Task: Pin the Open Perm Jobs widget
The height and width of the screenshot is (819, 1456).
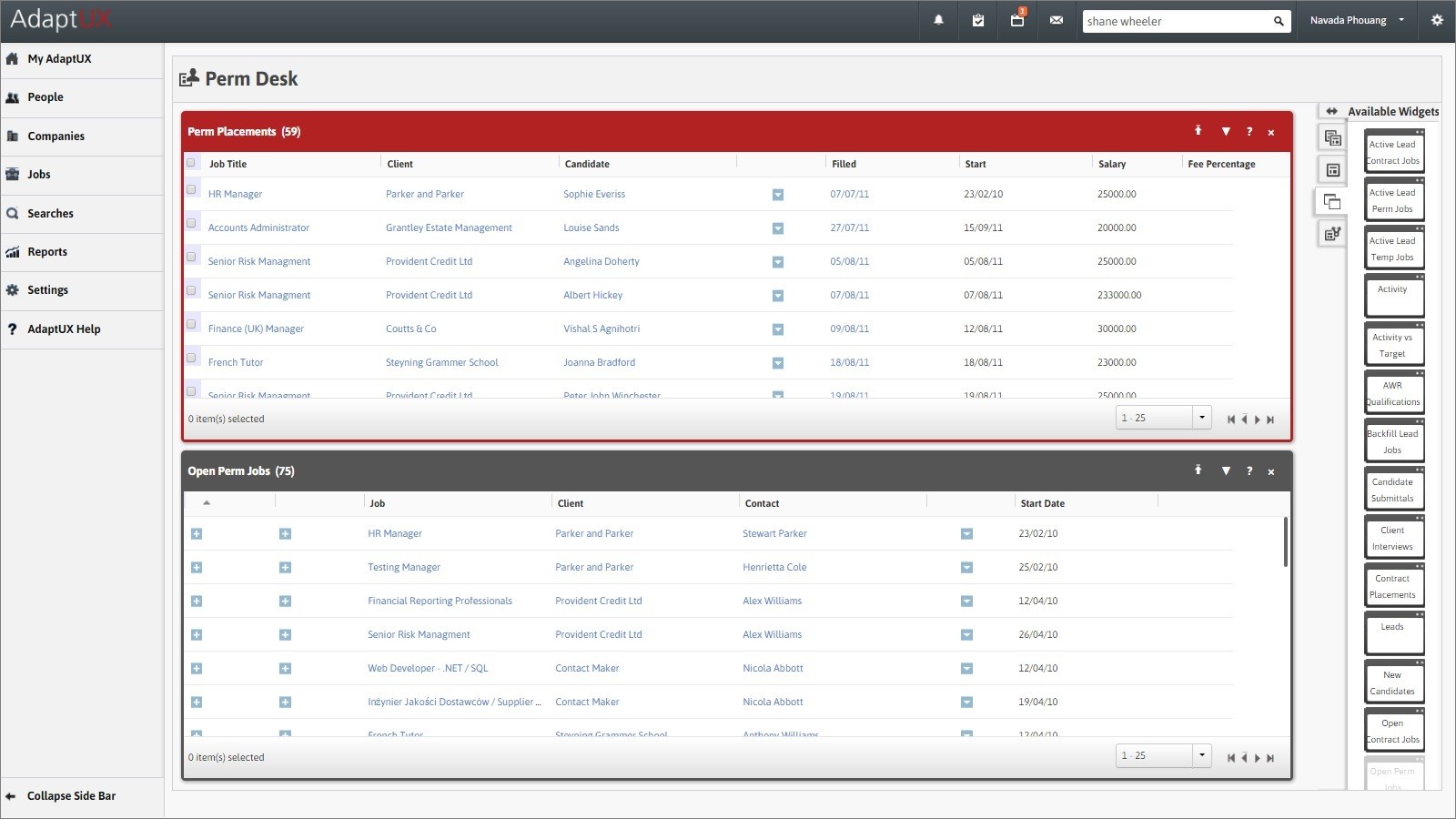Action: tap(1198, 470)
